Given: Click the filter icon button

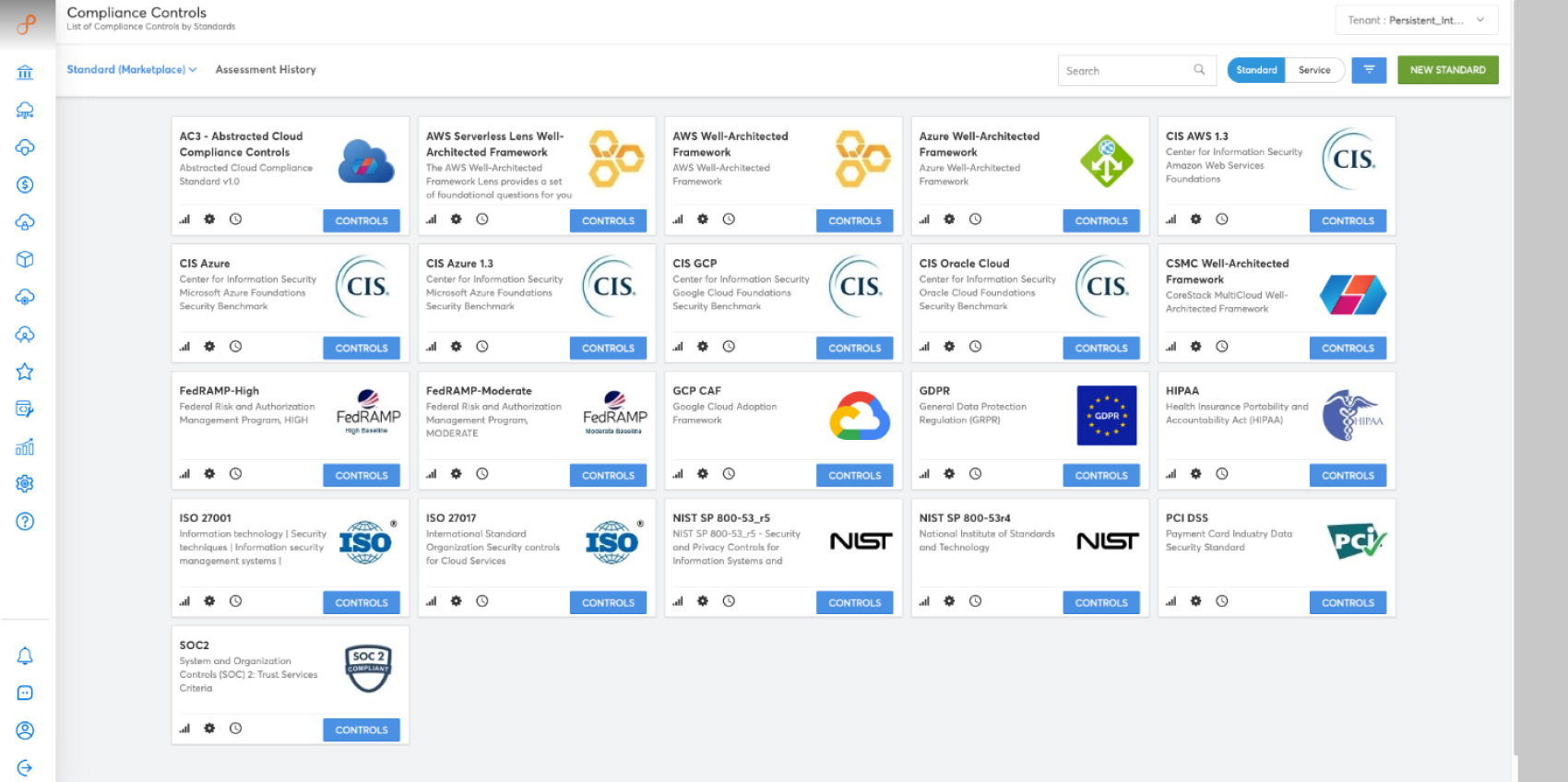Looking at the screenshot, I should [x=1369, y=70].
